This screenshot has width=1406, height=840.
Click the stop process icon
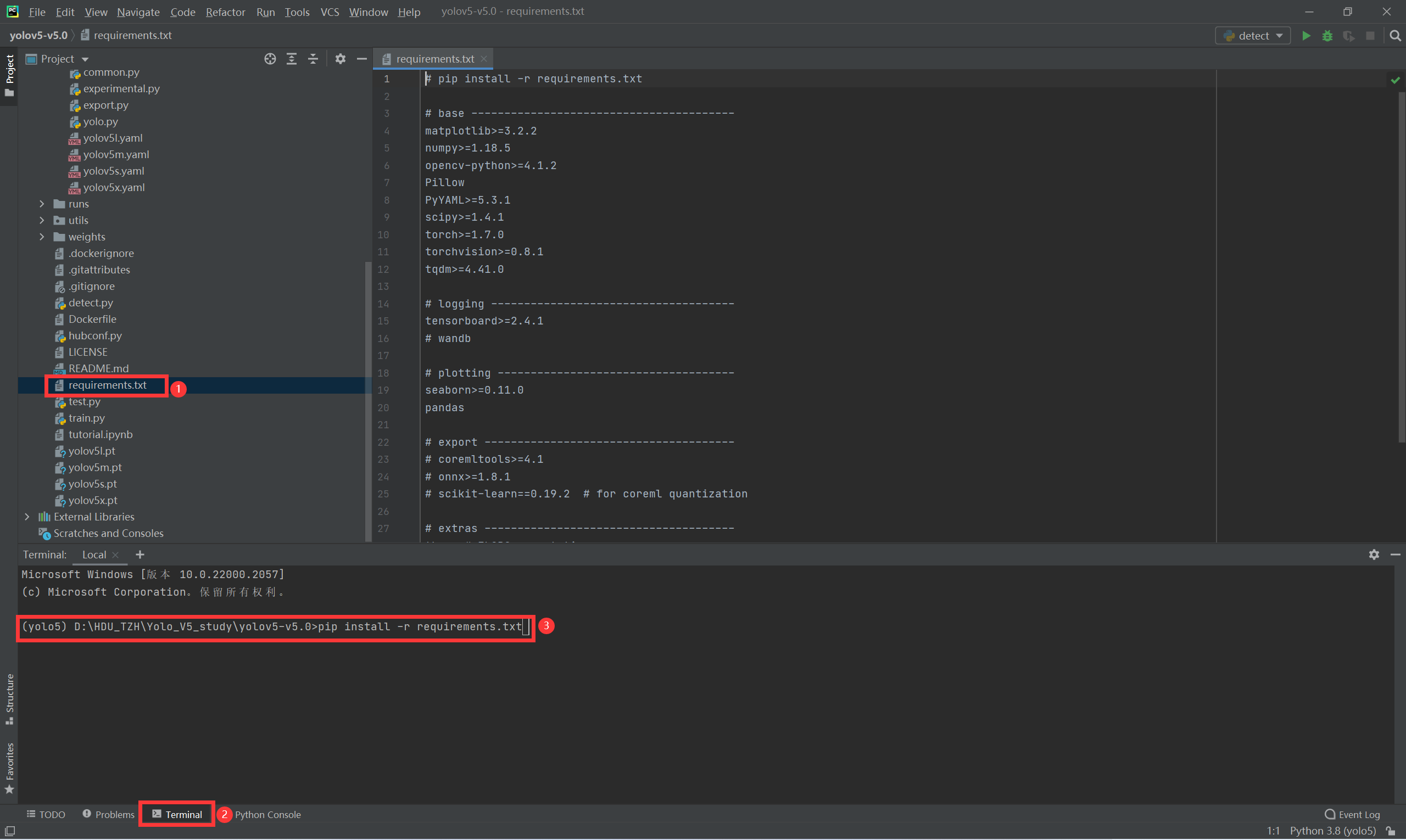[1370, 36]
